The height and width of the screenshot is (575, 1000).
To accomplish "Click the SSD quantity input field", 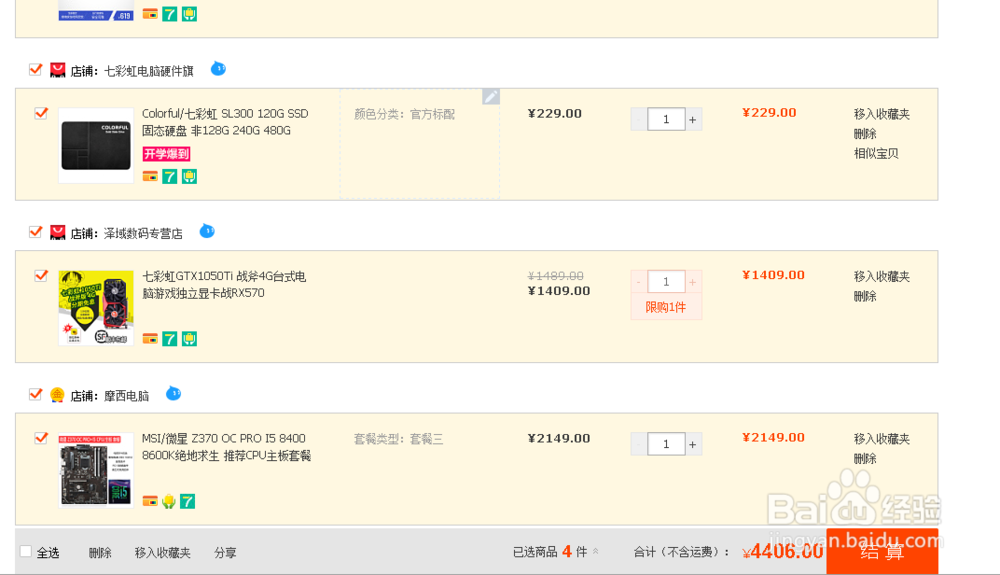I will click(x=666, y=119).
